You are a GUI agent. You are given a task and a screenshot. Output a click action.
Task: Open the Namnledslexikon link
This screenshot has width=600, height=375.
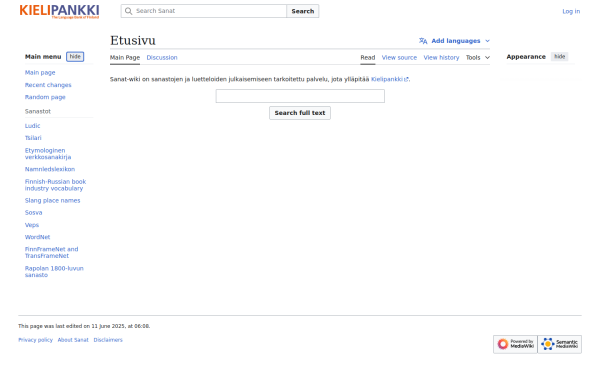point(50,169)
